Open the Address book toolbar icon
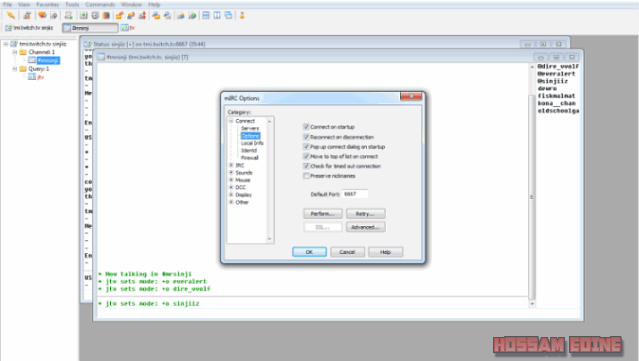The height and width of the screenshot is (361, 639). (84, 15)
